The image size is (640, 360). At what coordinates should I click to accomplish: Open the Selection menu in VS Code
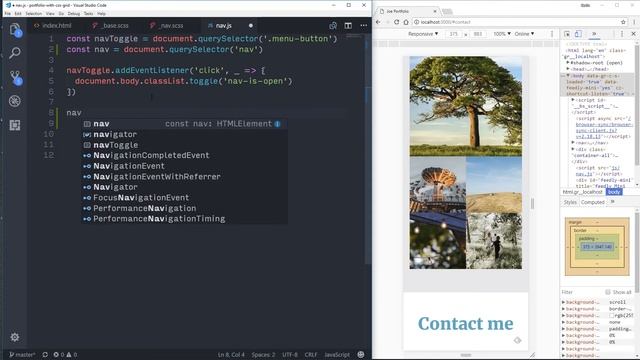(x=33, y=13)
